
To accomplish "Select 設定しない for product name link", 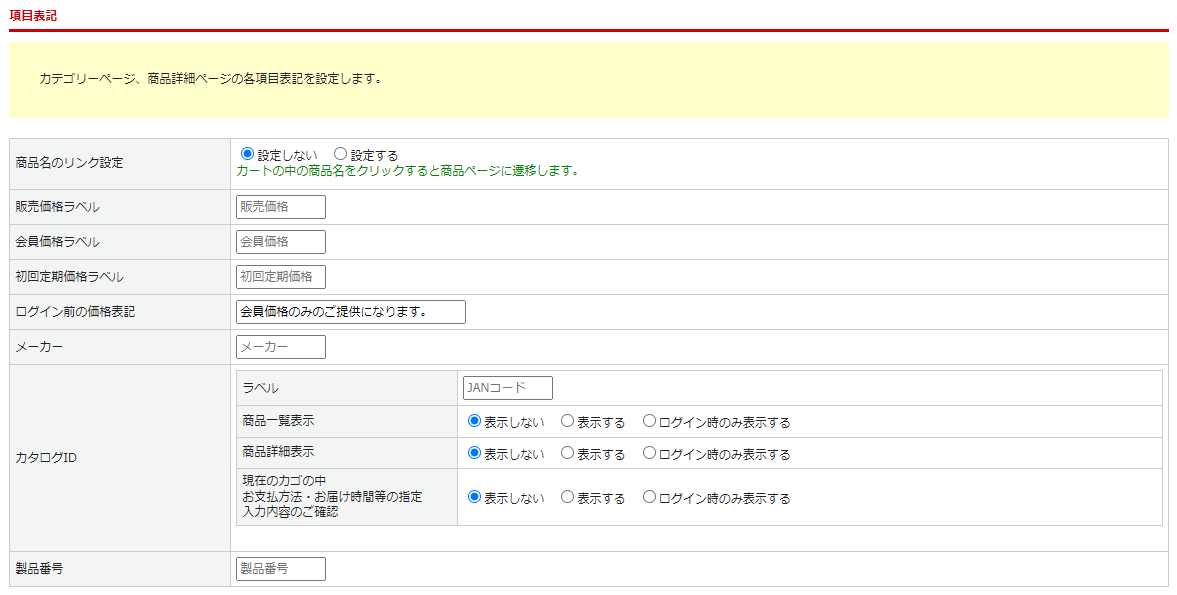I will click(x=248, y=154).
